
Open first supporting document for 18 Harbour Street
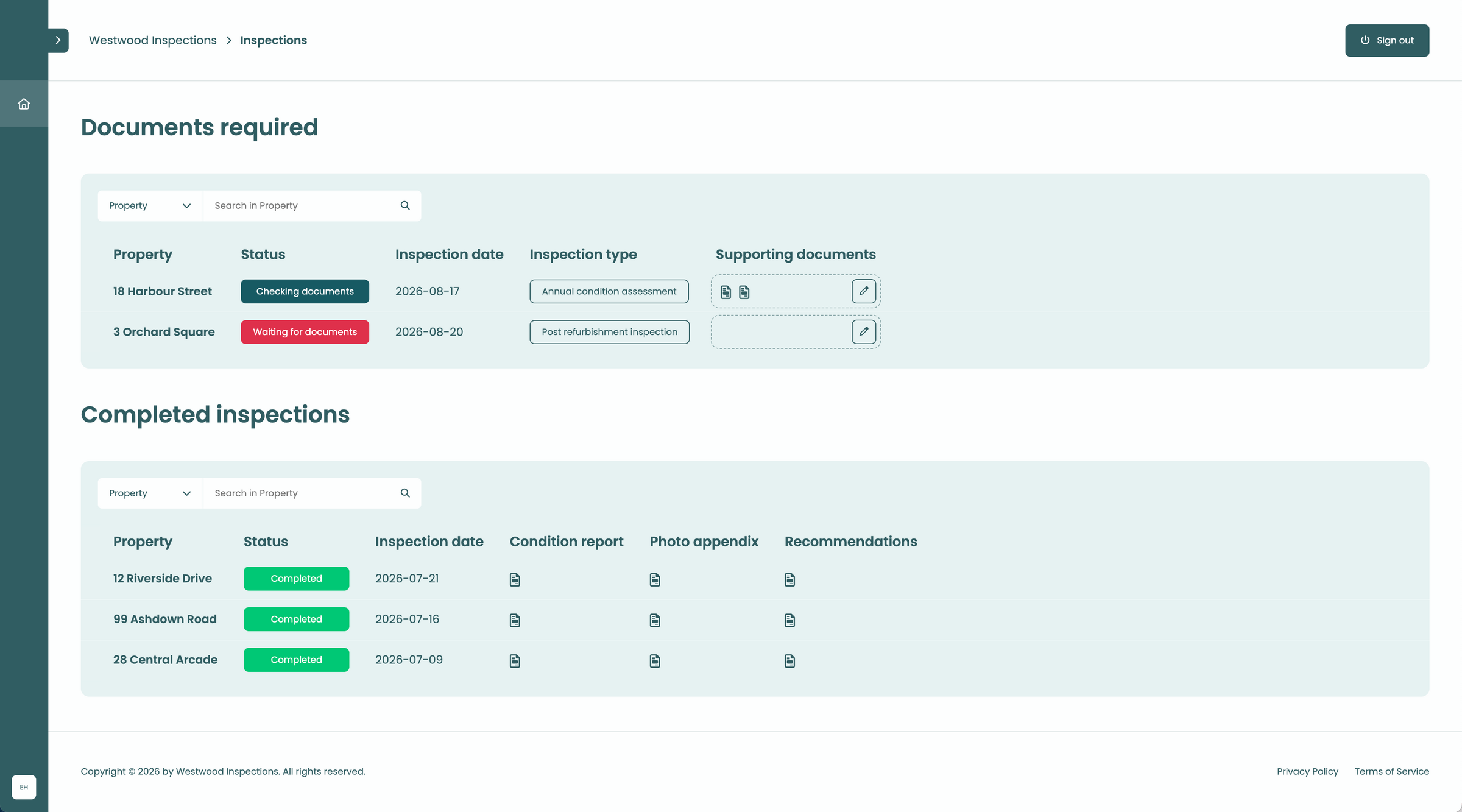[726, 292]
